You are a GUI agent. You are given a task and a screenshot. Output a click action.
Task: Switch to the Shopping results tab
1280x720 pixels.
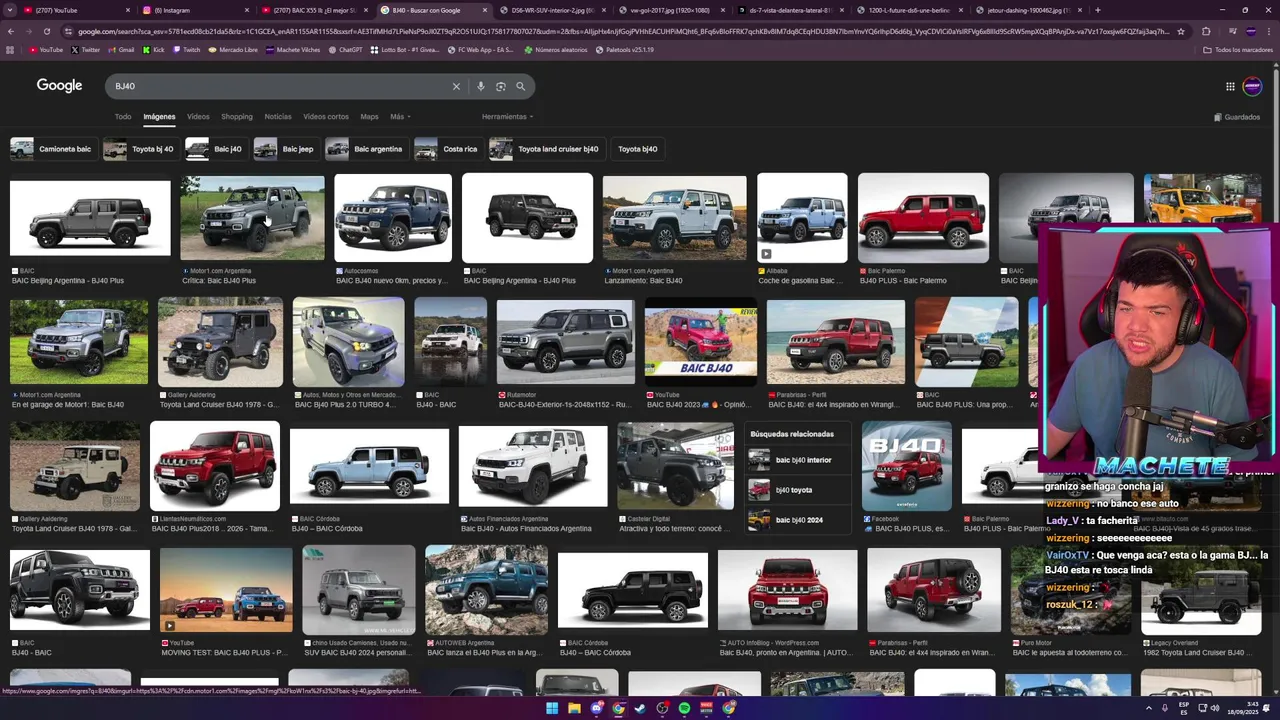click(x=237, y=117)
